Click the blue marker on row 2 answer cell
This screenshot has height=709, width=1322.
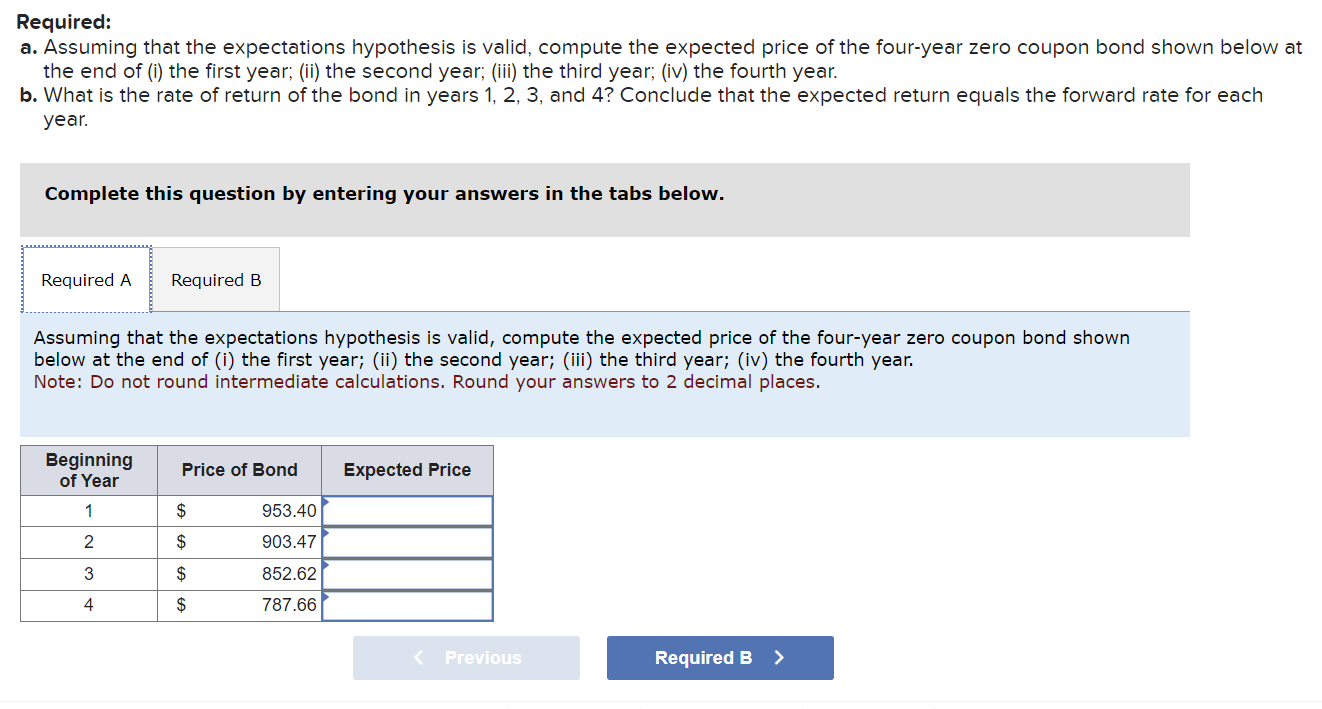click(325, 534)
